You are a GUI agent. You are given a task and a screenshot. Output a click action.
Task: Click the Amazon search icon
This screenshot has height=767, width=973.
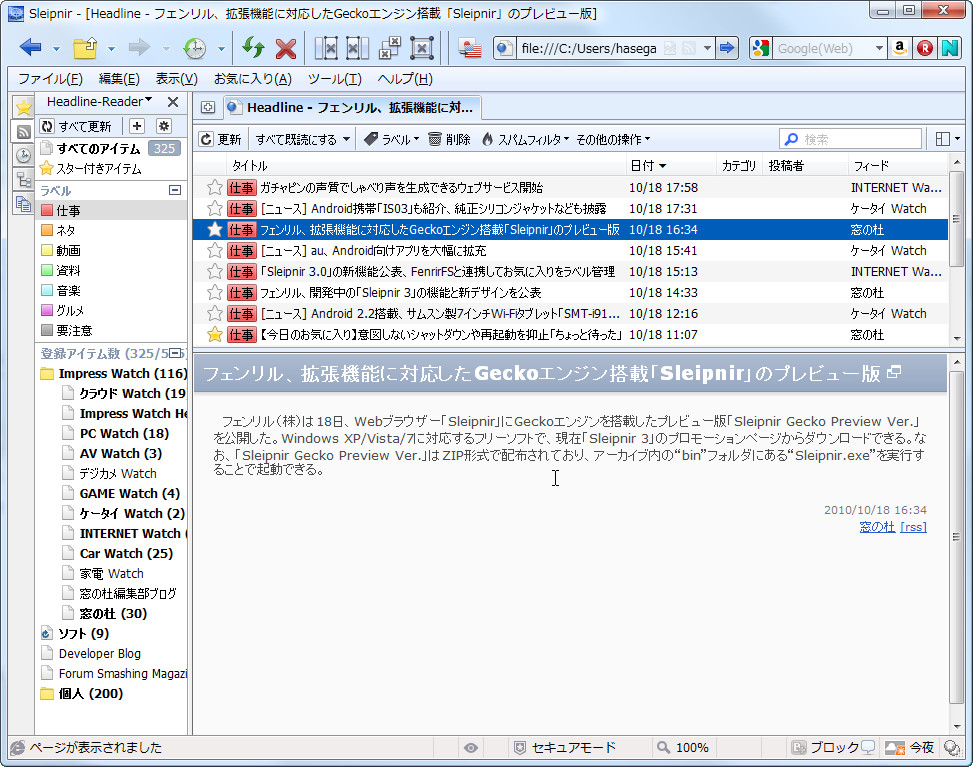[x=899, y=48]
